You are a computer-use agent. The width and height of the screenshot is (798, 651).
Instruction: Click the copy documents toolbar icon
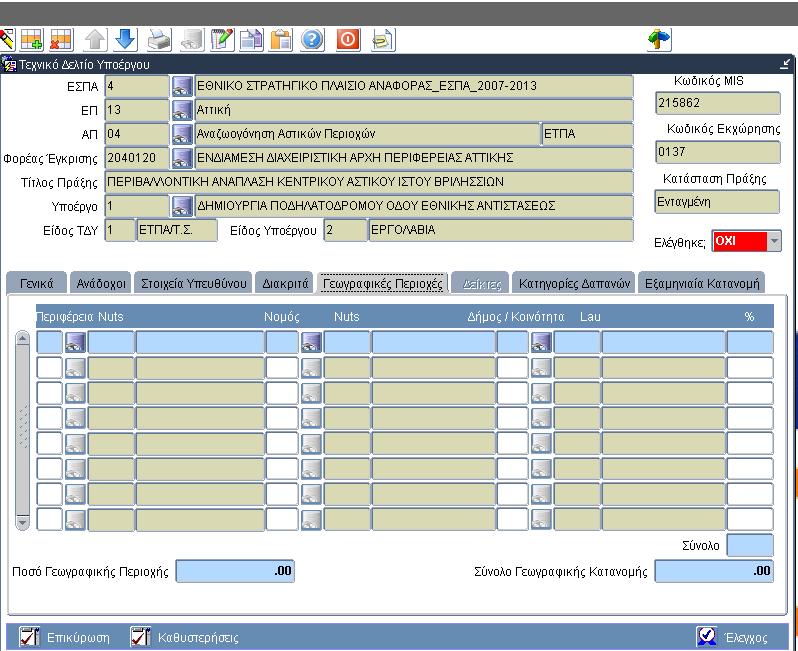[251, 40]
